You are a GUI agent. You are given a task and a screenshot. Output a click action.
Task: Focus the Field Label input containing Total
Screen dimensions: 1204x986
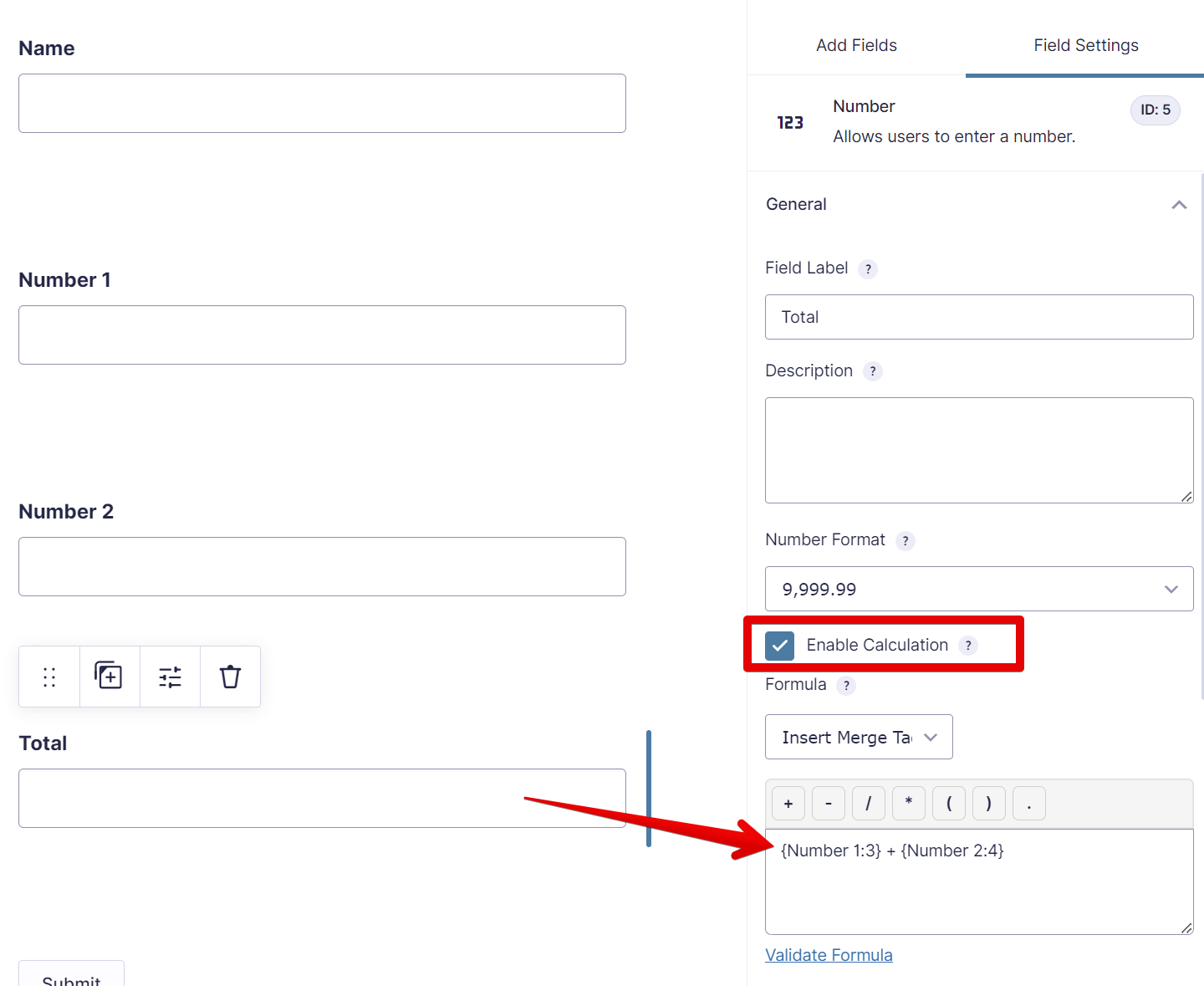point(979,317)
